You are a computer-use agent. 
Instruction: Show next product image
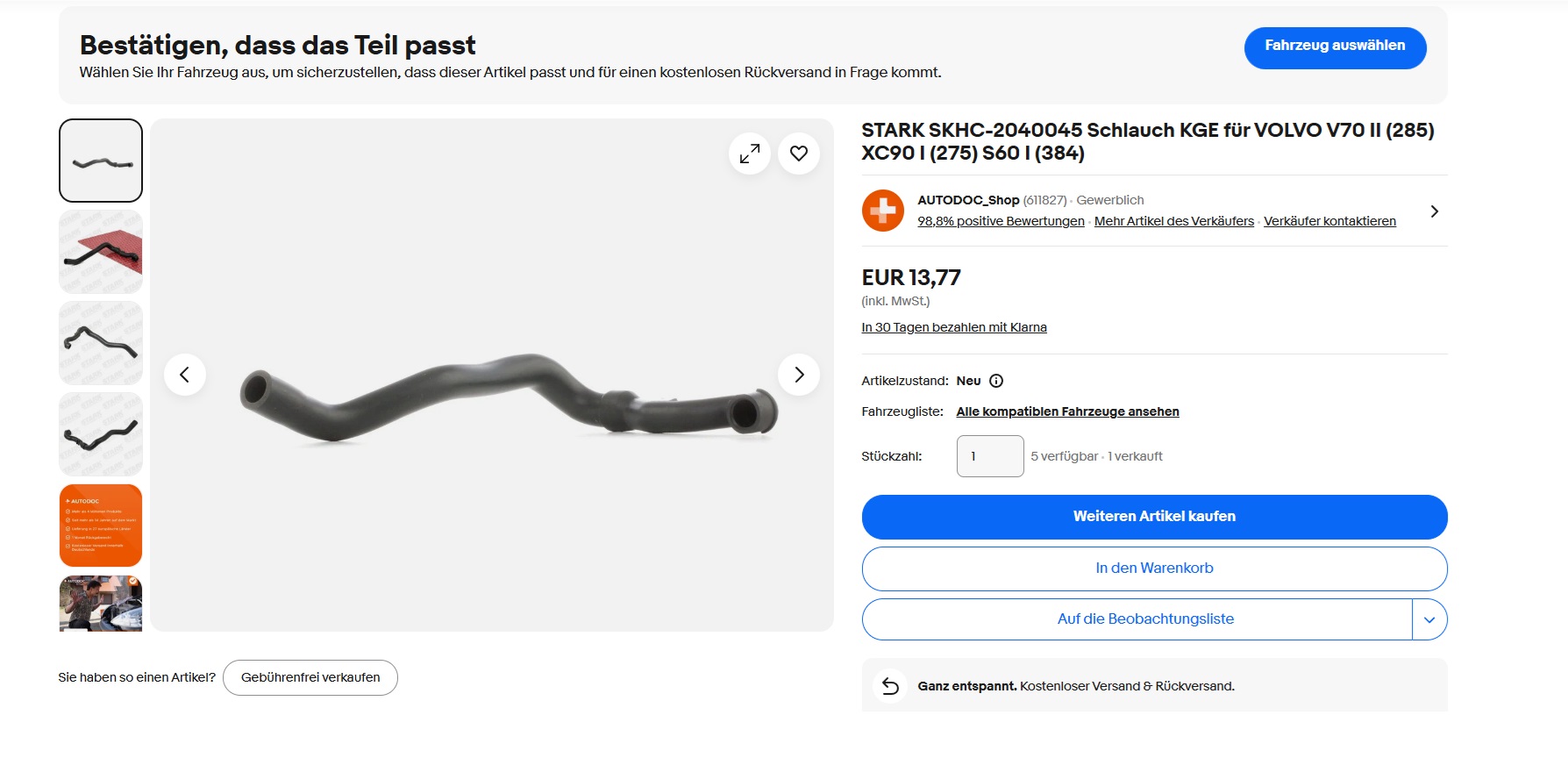click(799, 375)
